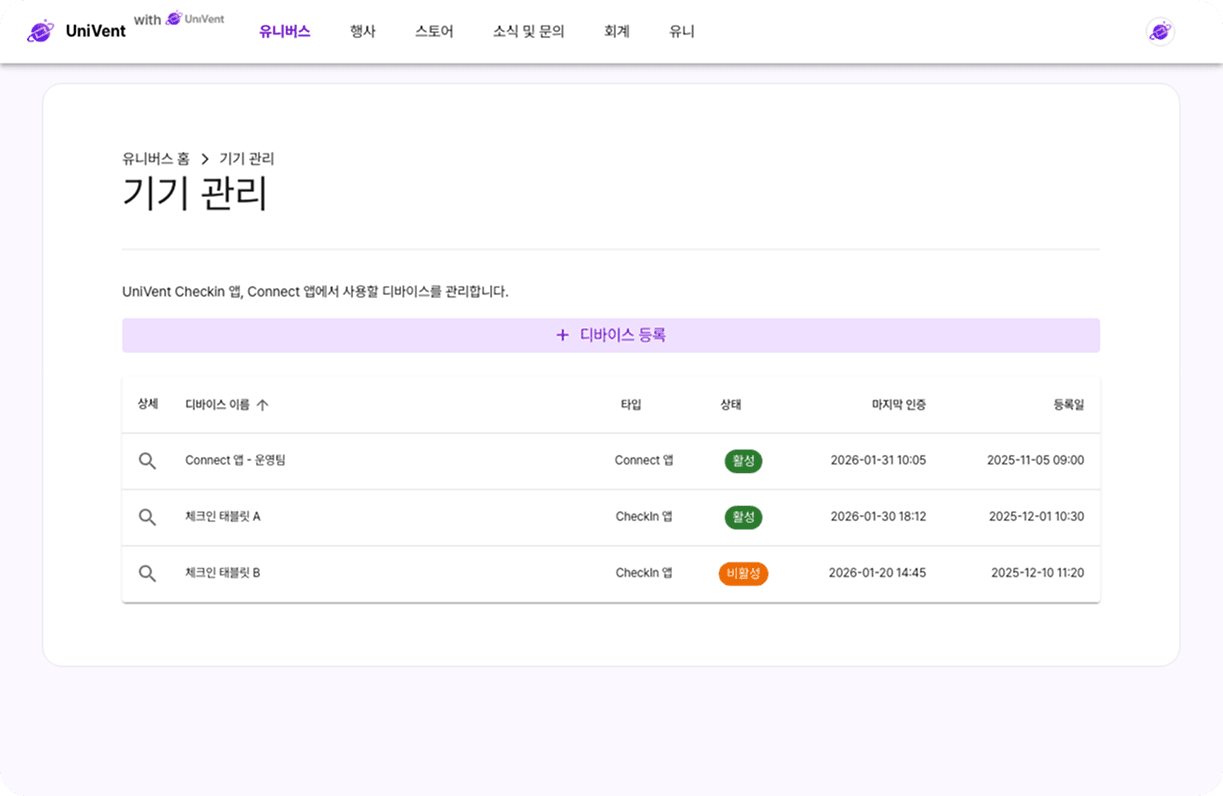Expand the breadcrumb chevron after 유니버스 홈
Screen dimensions: 1223x796
coord(206,158)
